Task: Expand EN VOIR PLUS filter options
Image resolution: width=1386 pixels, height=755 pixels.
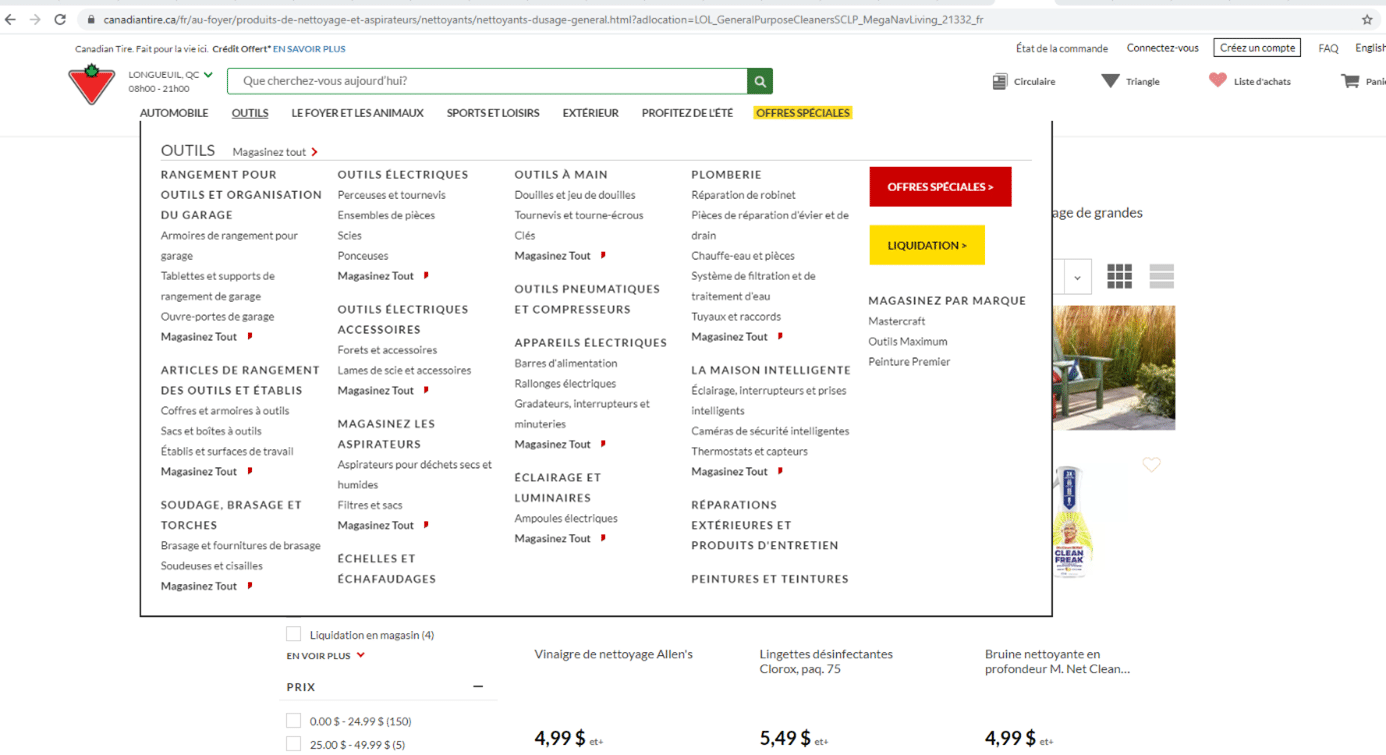Action: click(326, 656)
